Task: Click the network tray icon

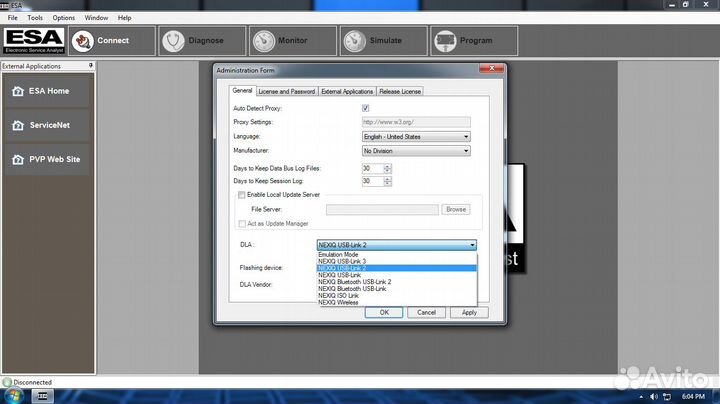Action: pyautogui.click(x=667, y=396)
